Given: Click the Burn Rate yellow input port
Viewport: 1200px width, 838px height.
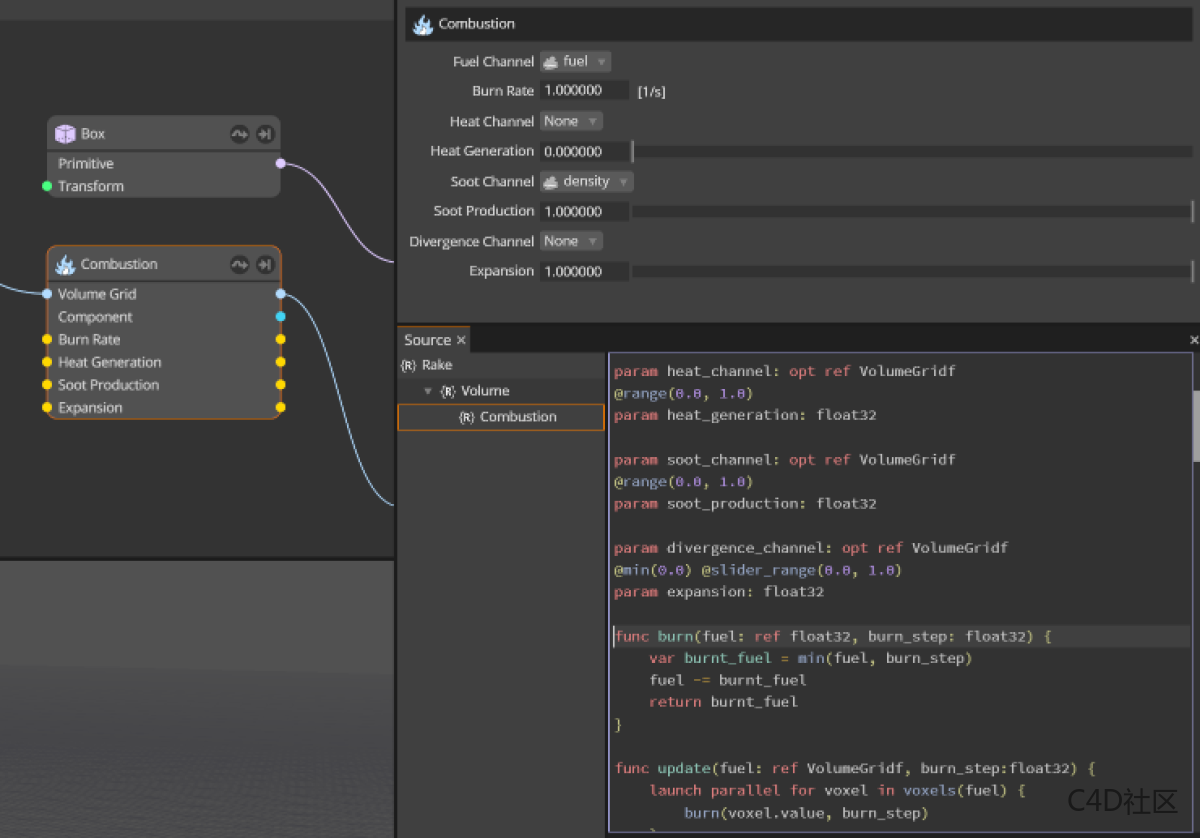Looking at the screenshot, I should point(47,340).
